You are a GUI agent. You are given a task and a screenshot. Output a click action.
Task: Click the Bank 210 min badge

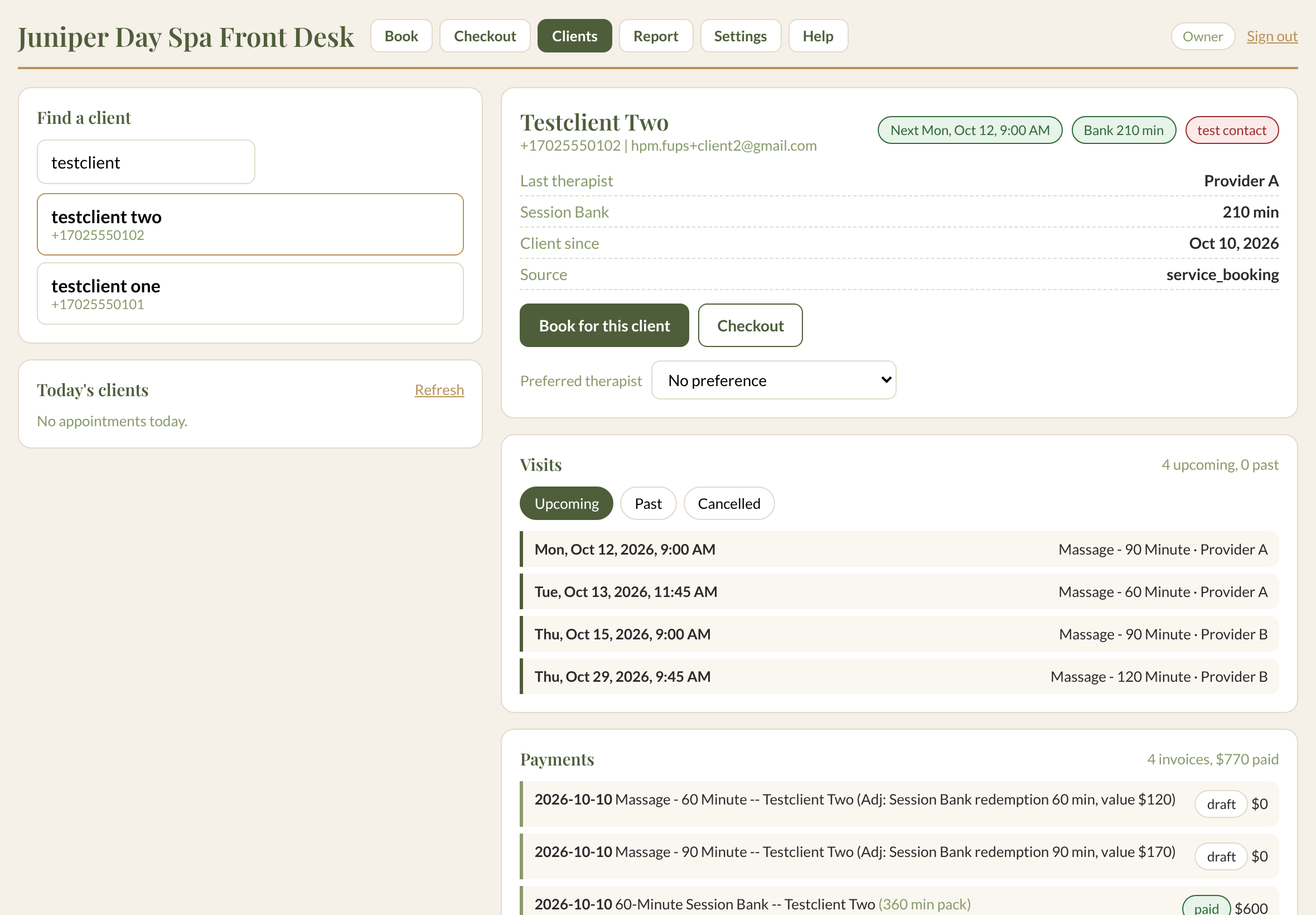(x=1124, y=130)
